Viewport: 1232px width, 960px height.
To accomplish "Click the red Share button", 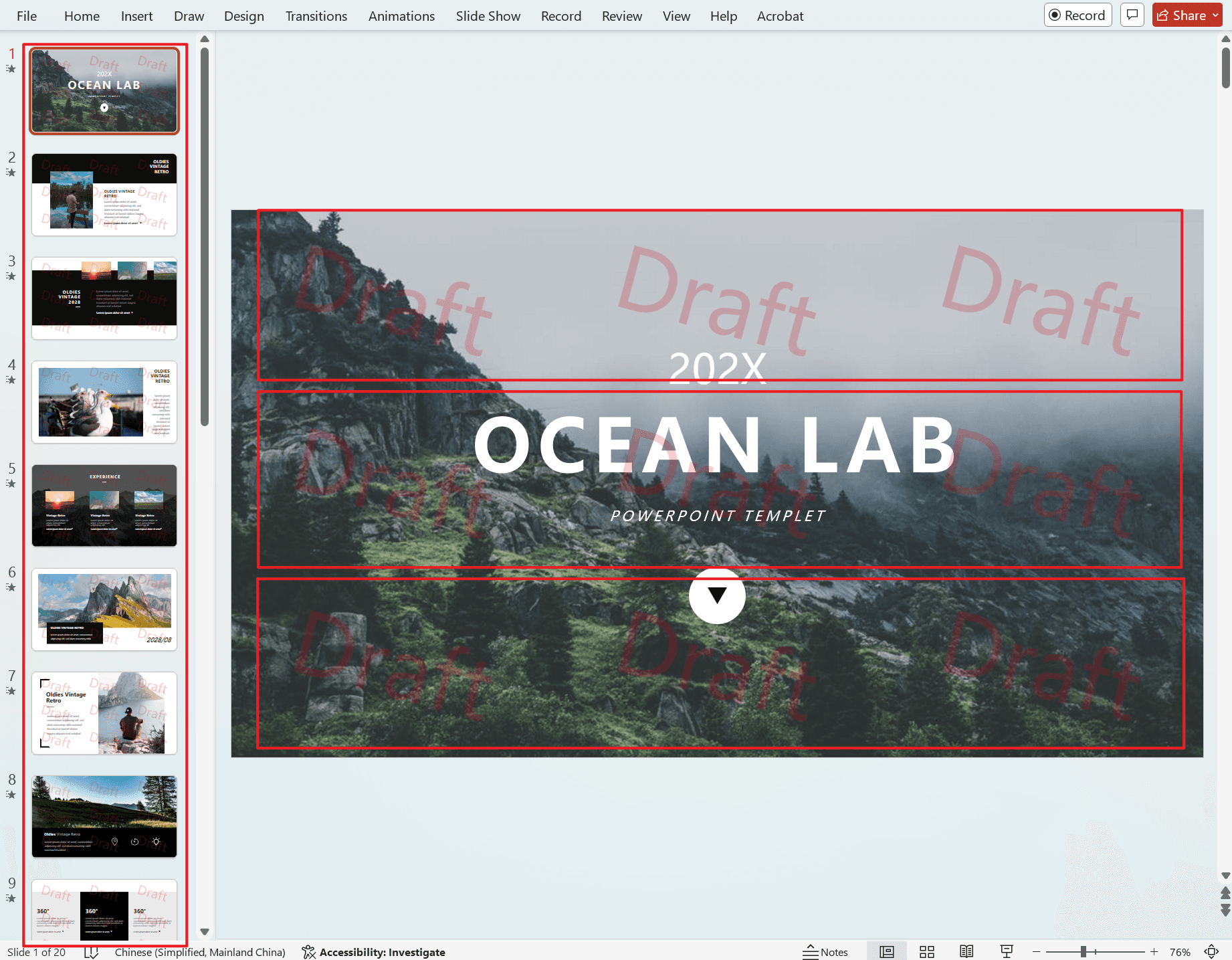I will pos(1182,15).
